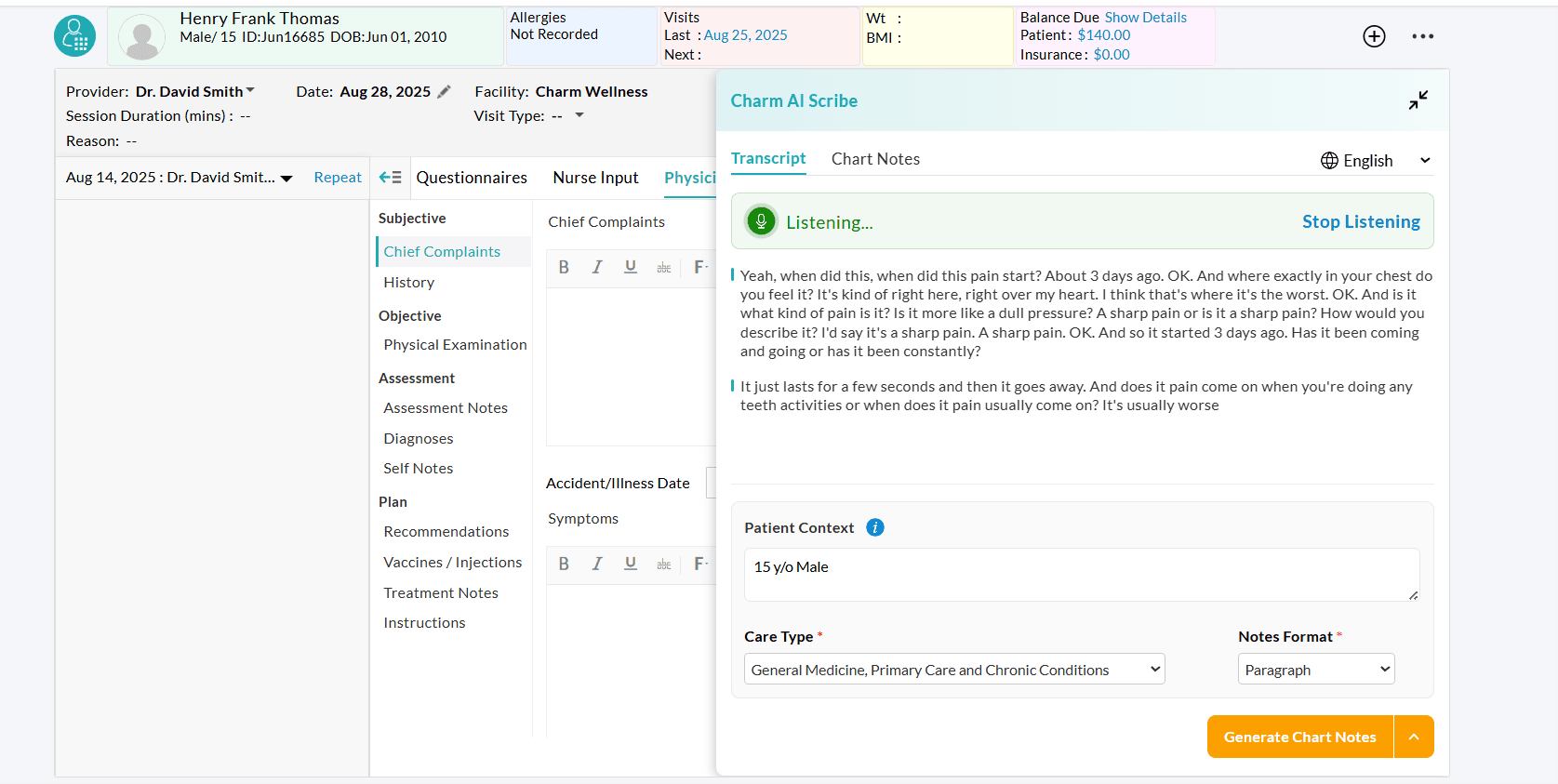Viewport: 1558px width, 784px height.
Task: Open Patient Context info icon
Action: (874, 527)
